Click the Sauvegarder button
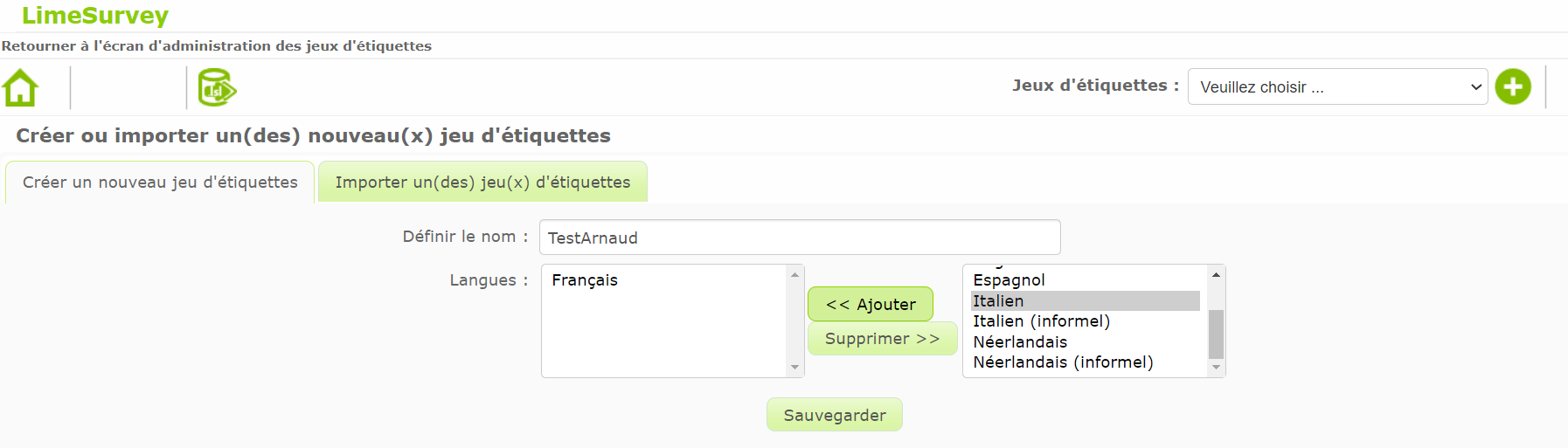Image resolution: width=1568 pixels, height=448 pixels. pos(835,416)
